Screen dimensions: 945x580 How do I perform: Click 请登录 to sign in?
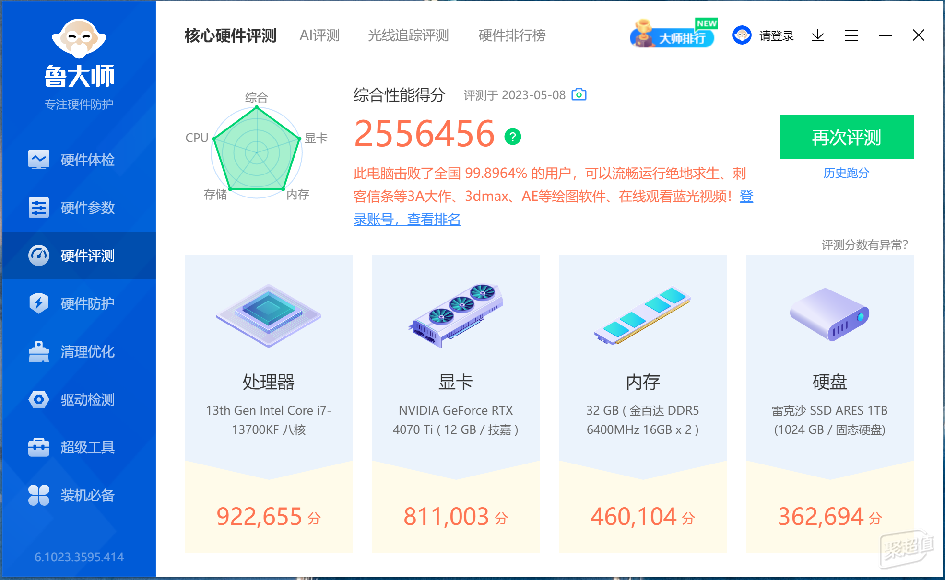(x=763, y=36)
